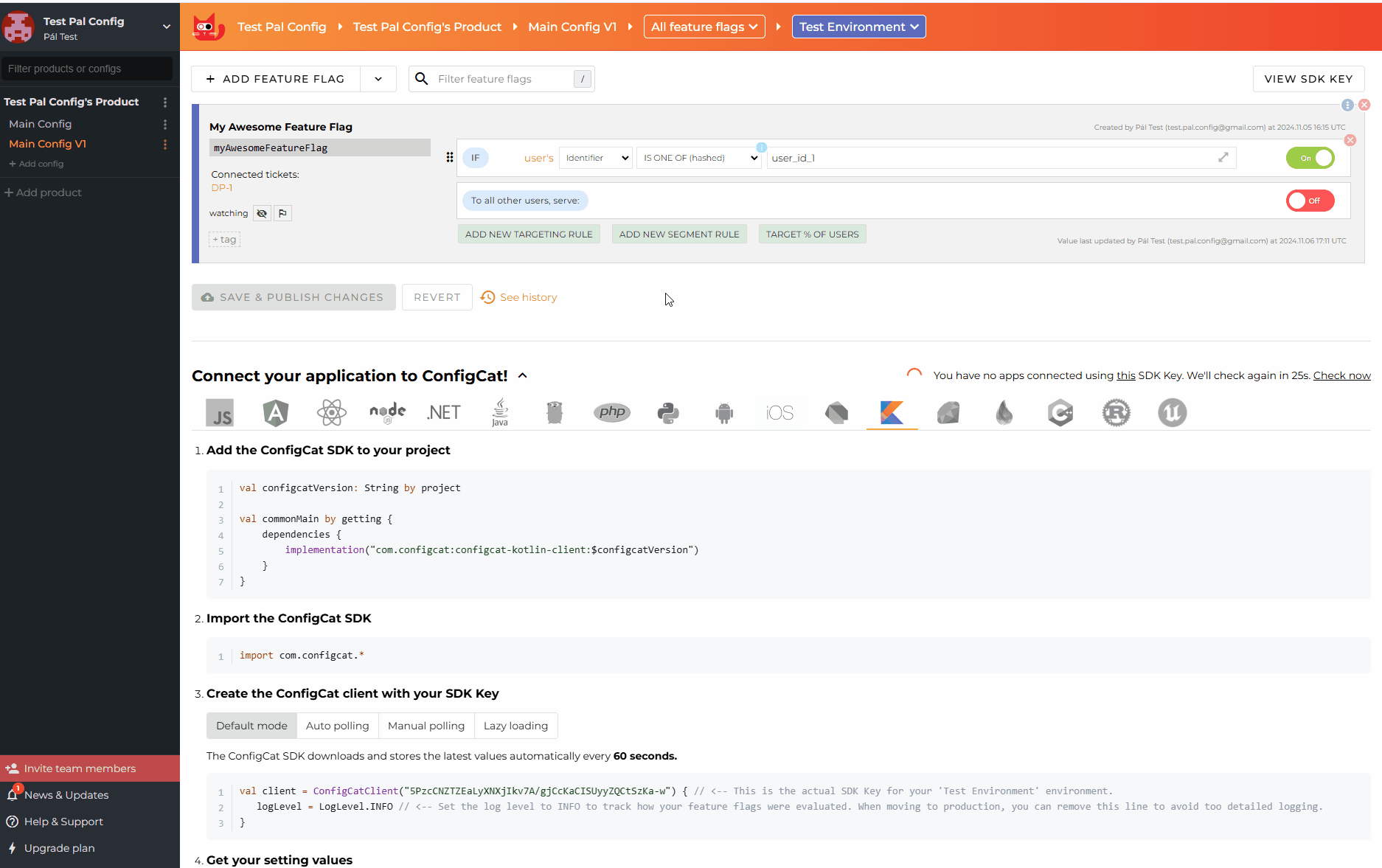1382x868 pixels.
Task: Open the All feature flags dropdown
Action: (x=703, y=26)
